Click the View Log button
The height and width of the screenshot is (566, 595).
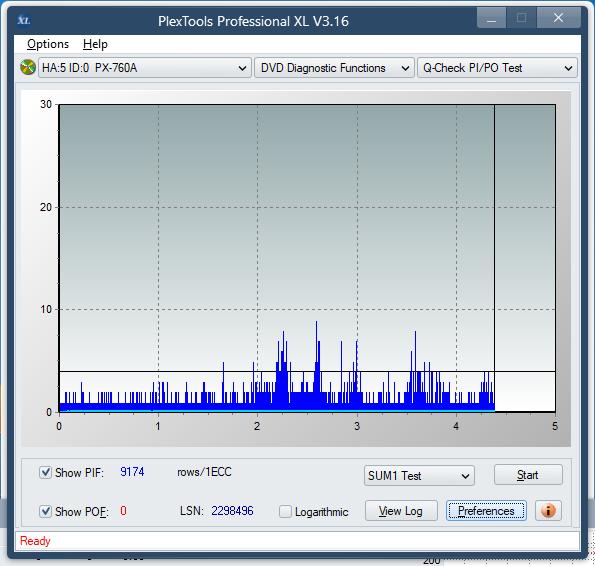[401, 511]
